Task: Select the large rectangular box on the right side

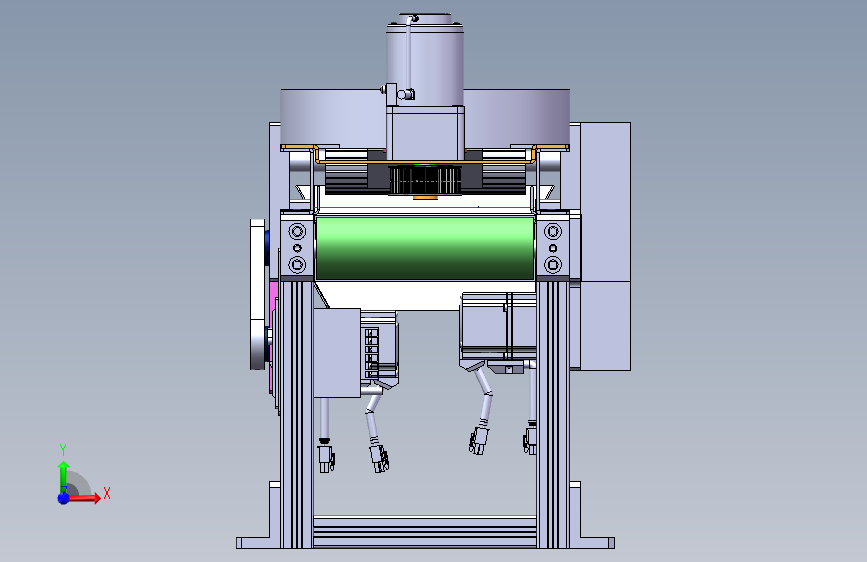Action: click(x=605, y=246)
